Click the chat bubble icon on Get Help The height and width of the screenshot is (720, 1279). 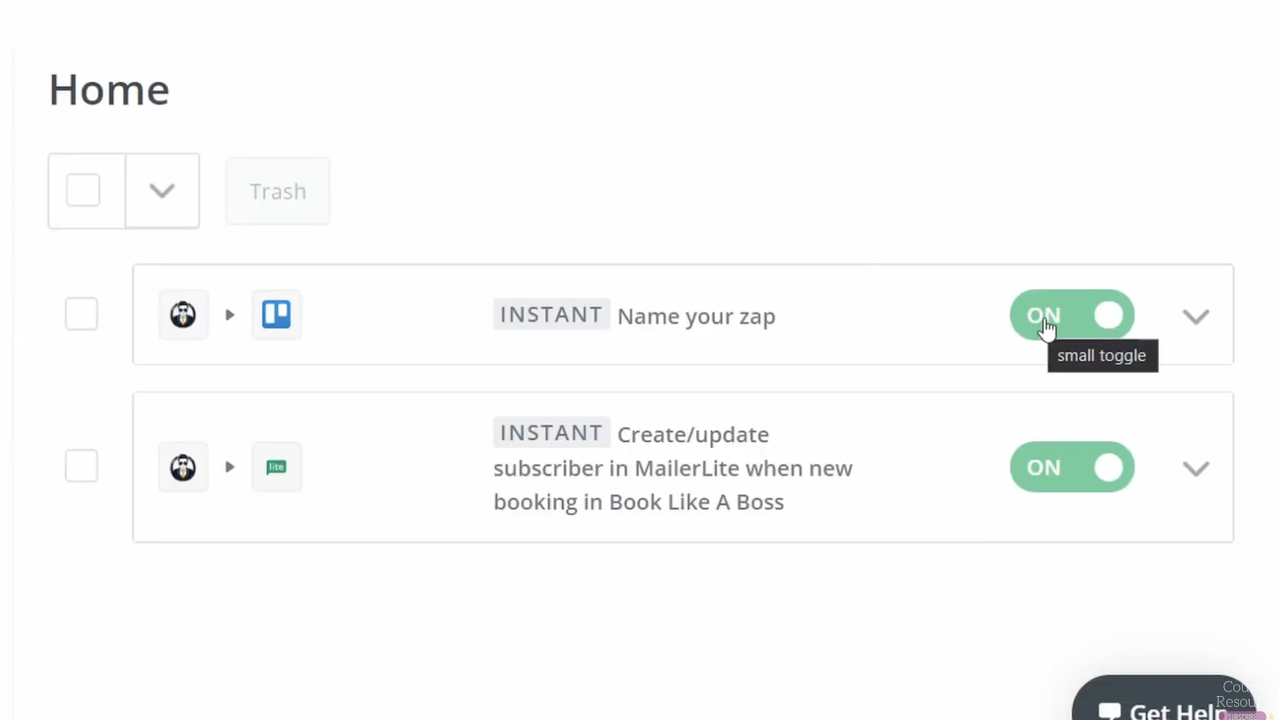point(1109,711)
